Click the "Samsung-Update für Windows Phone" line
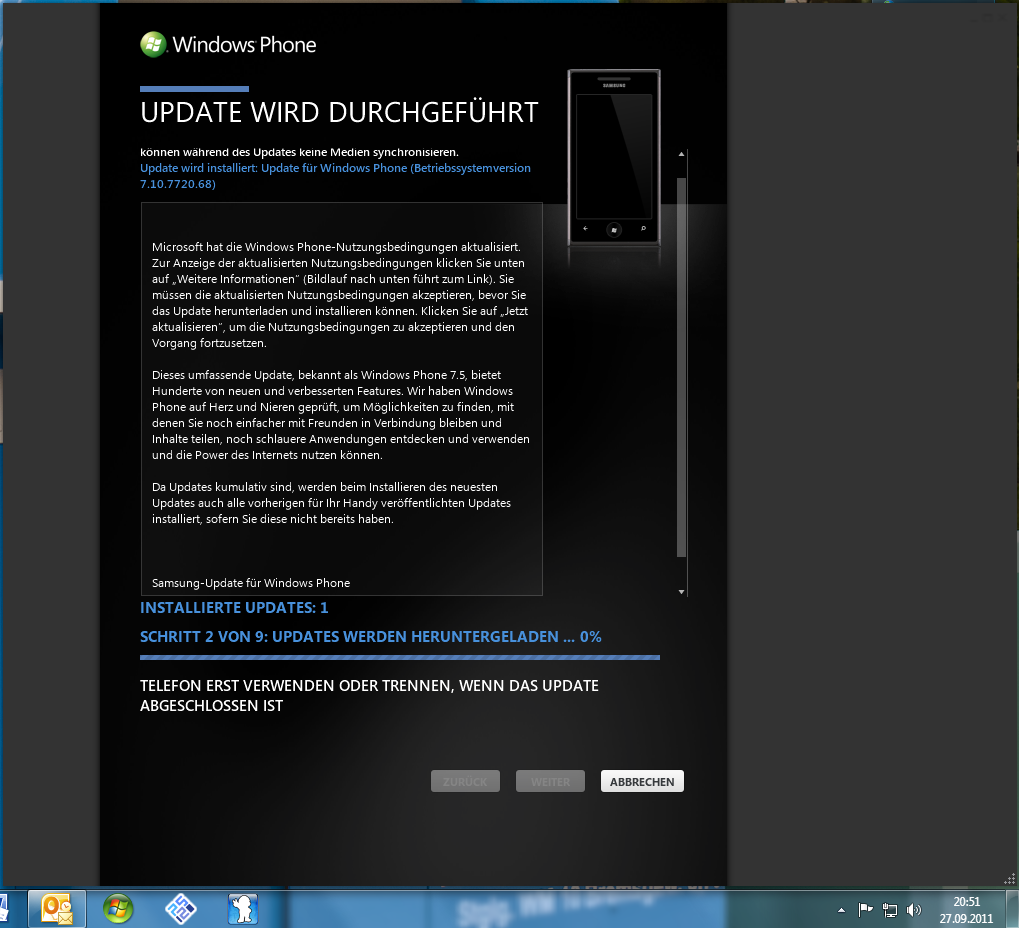The width and height of the screenshot is (1019, 928). [251, 583]
